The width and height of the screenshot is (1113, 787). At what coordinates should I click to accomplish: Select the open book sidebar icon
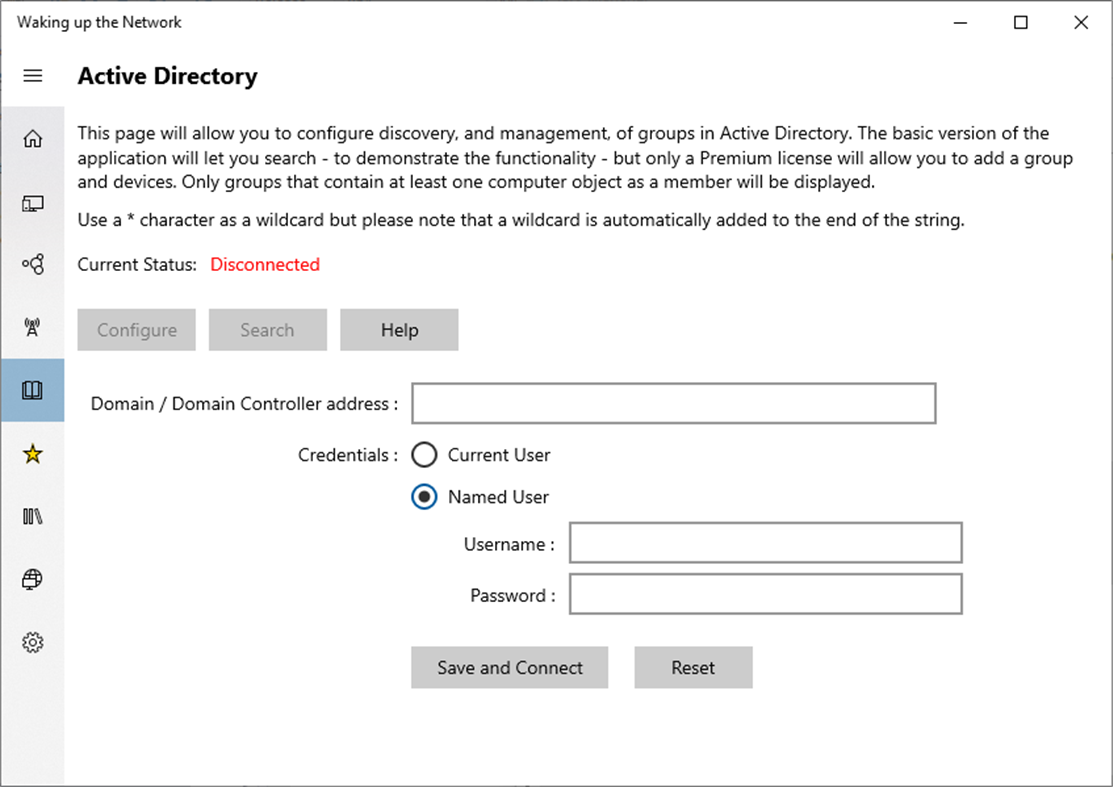click(33, 390)
